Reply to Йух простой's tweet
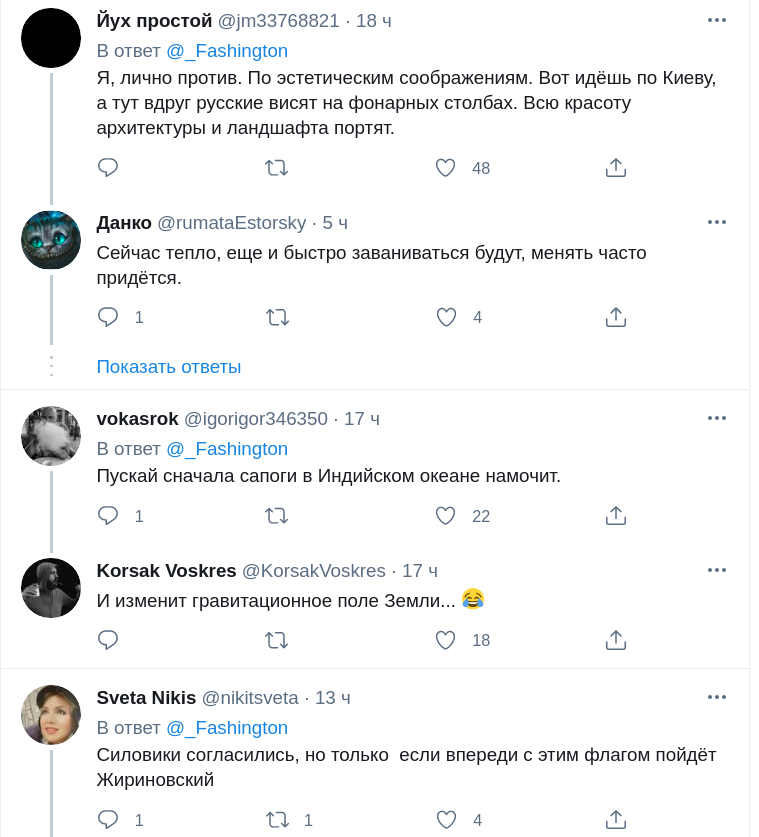759x837 pixels. click(x=108, y=168)
